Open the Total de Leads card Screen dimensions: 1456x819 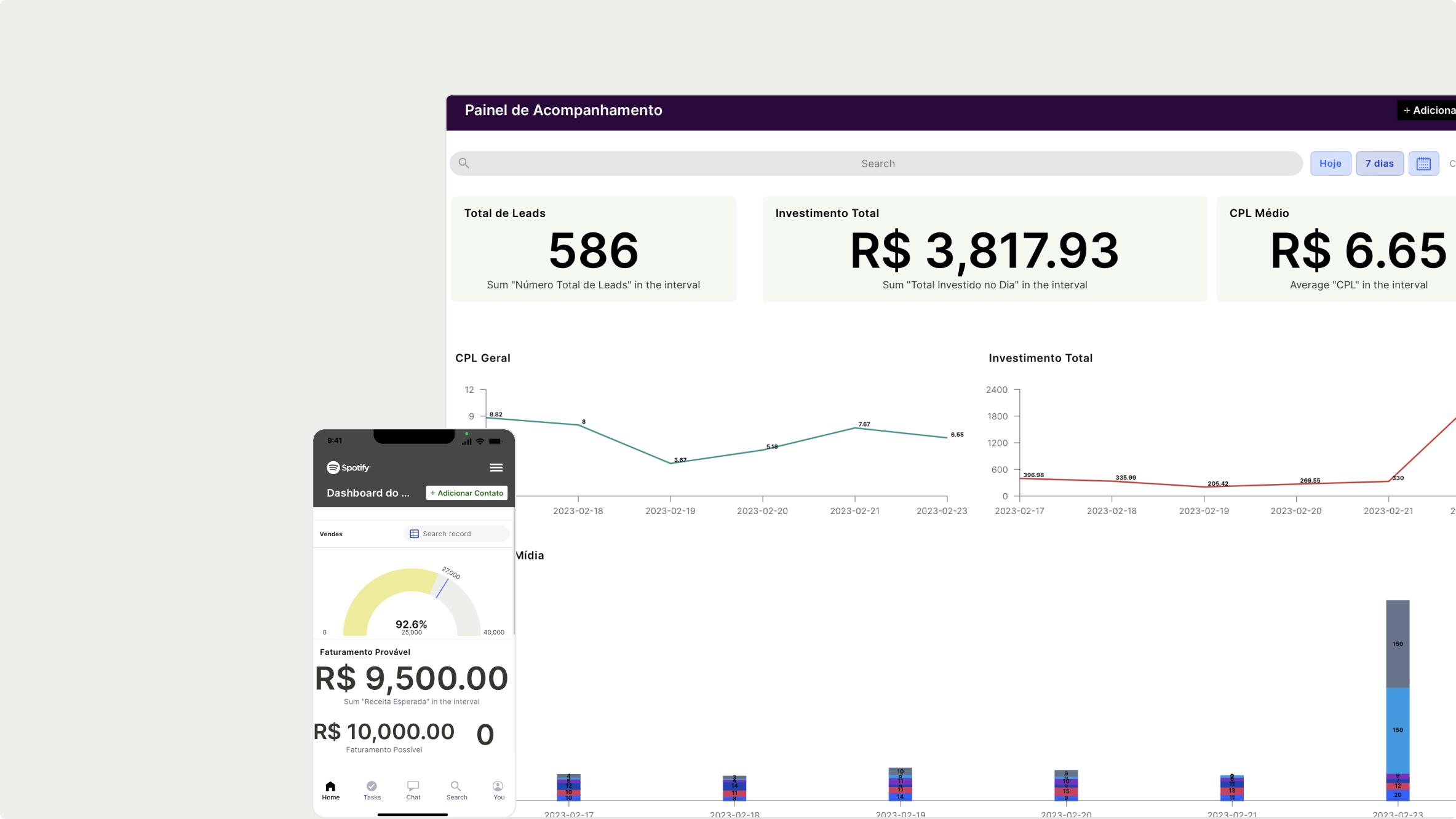pyautogui.click(x=593, y=249)
